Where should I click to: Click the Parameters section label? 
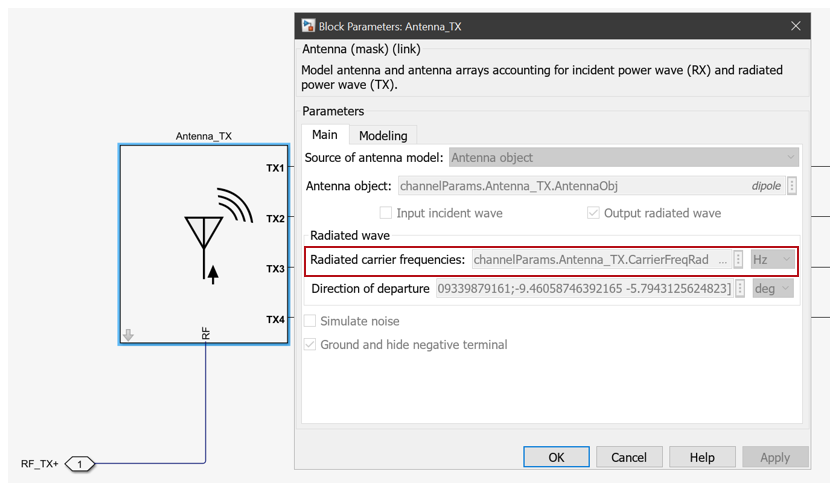pos(333,111)
